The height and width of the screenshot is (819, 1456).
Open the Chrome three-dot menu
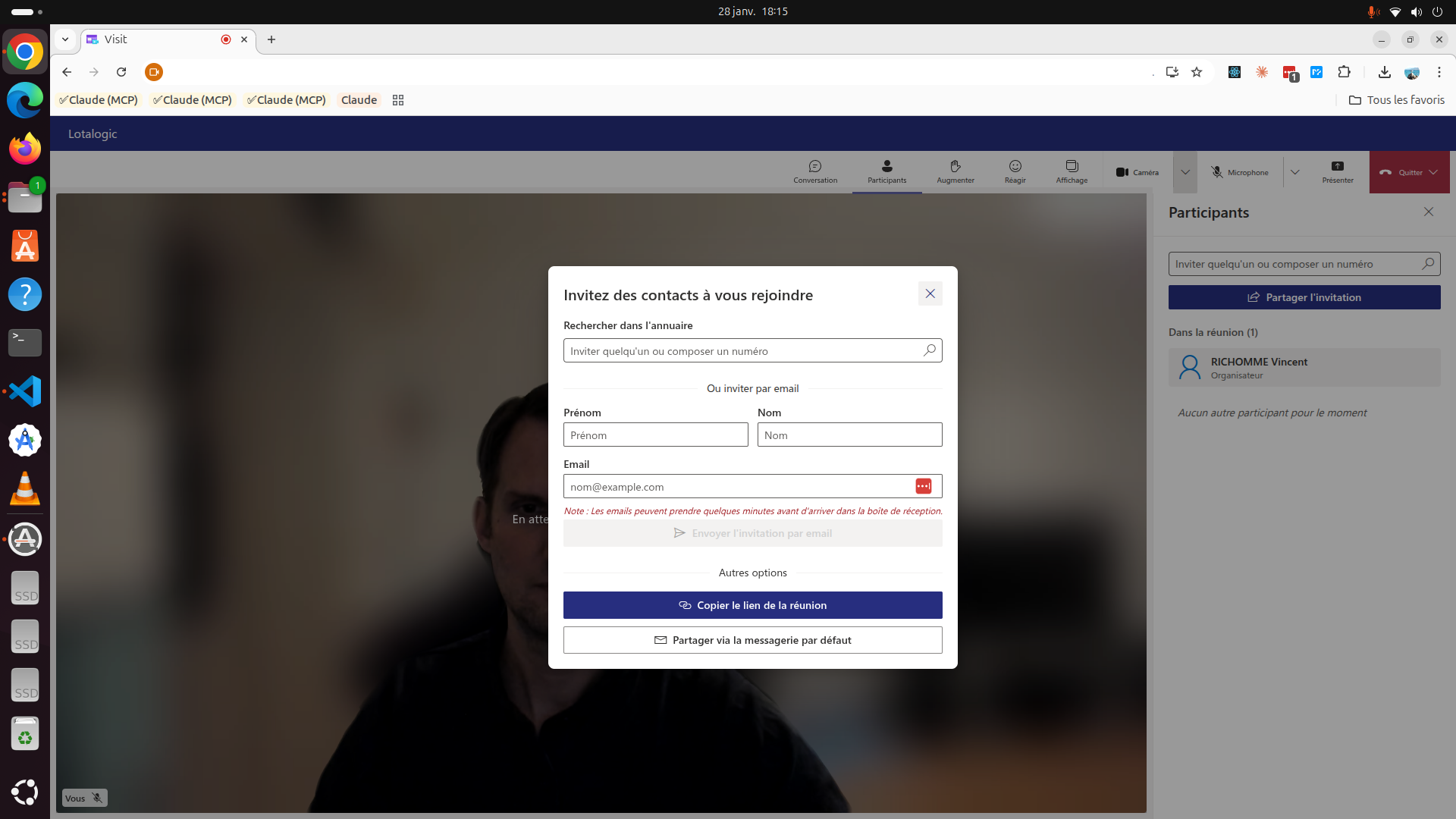click(1439, 72)
